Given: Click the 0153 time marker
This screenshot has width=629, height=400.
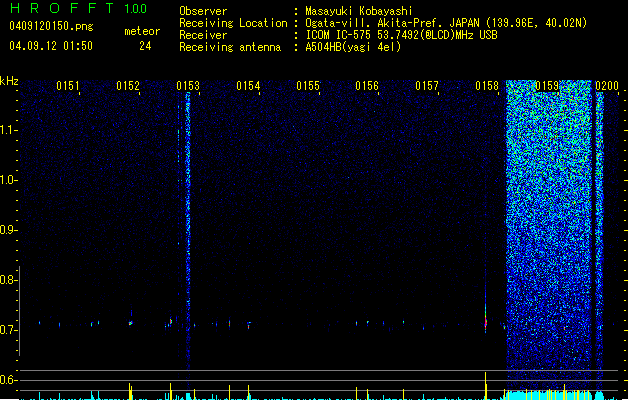Looking at the screenshot, I should click(x=188, y=86).
